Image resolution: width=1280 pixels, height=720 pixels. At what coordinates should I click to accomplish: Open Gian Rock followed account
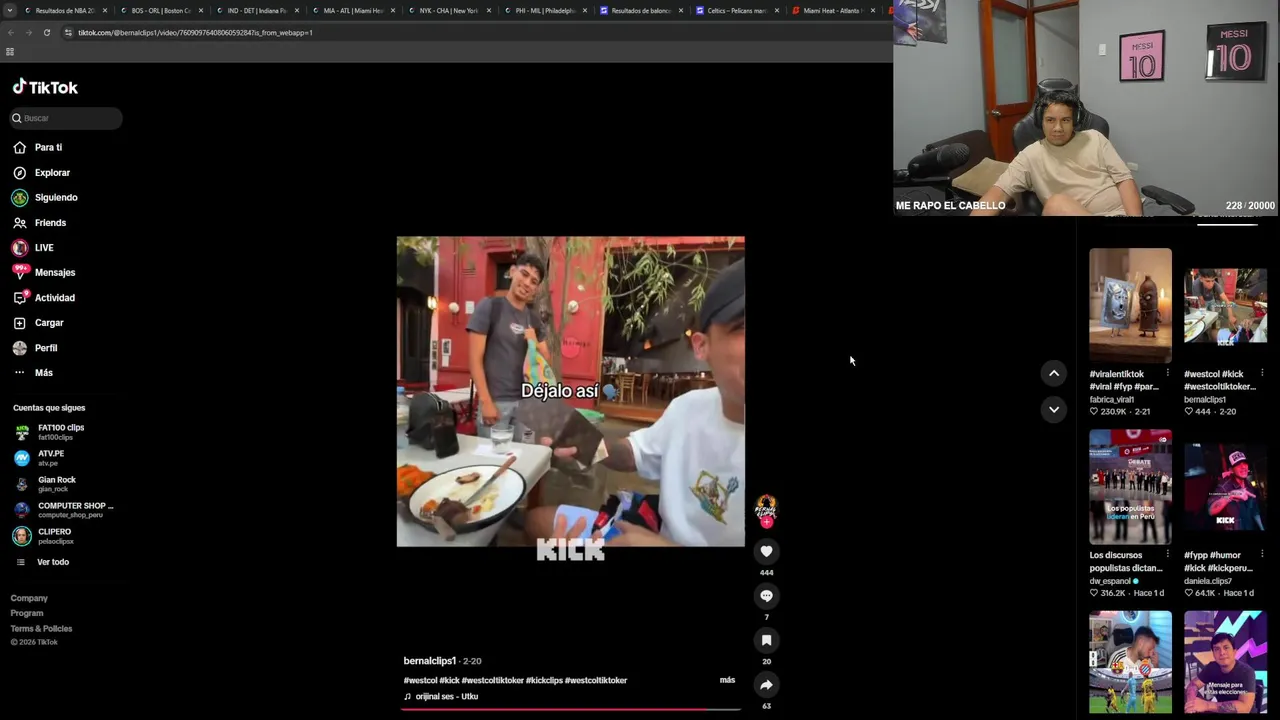click(56, 484)
